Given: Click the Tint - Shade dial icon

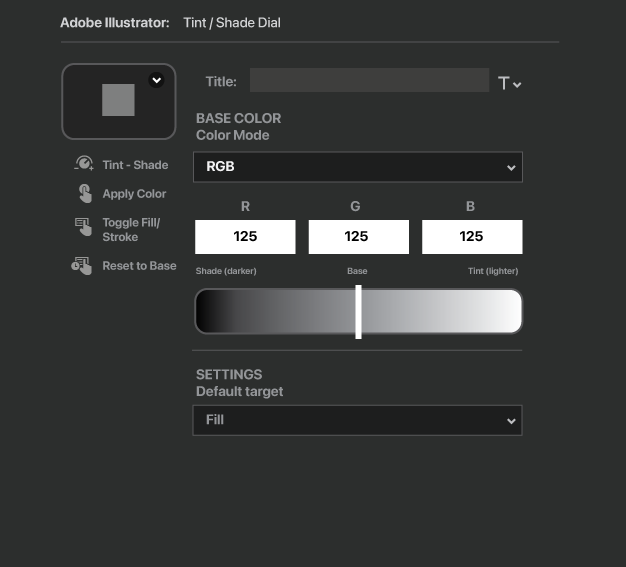Looking at the screenshot, I should 84,163.
